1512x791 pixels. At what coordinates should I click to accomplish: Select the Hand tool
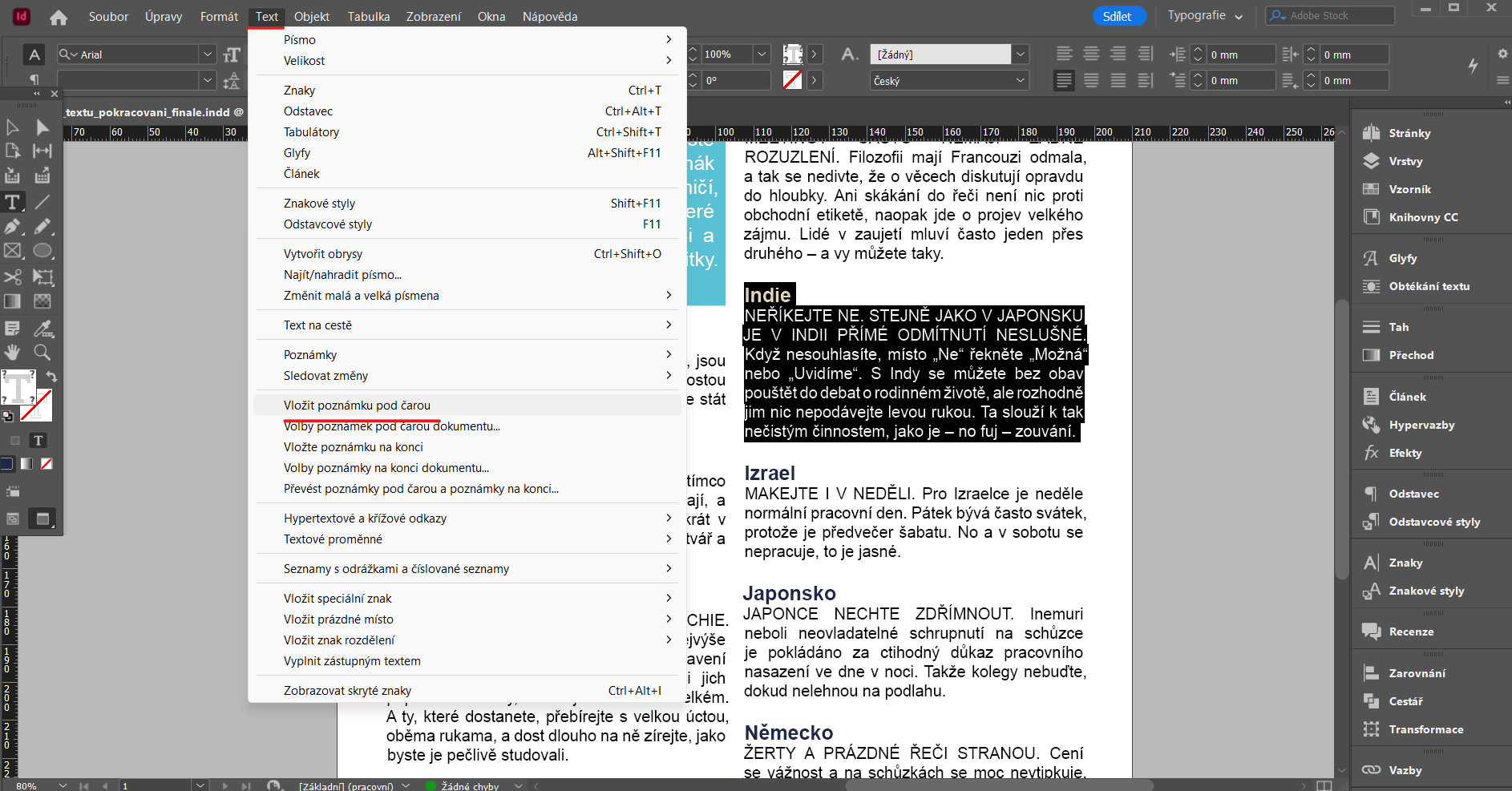click(13, 353)
